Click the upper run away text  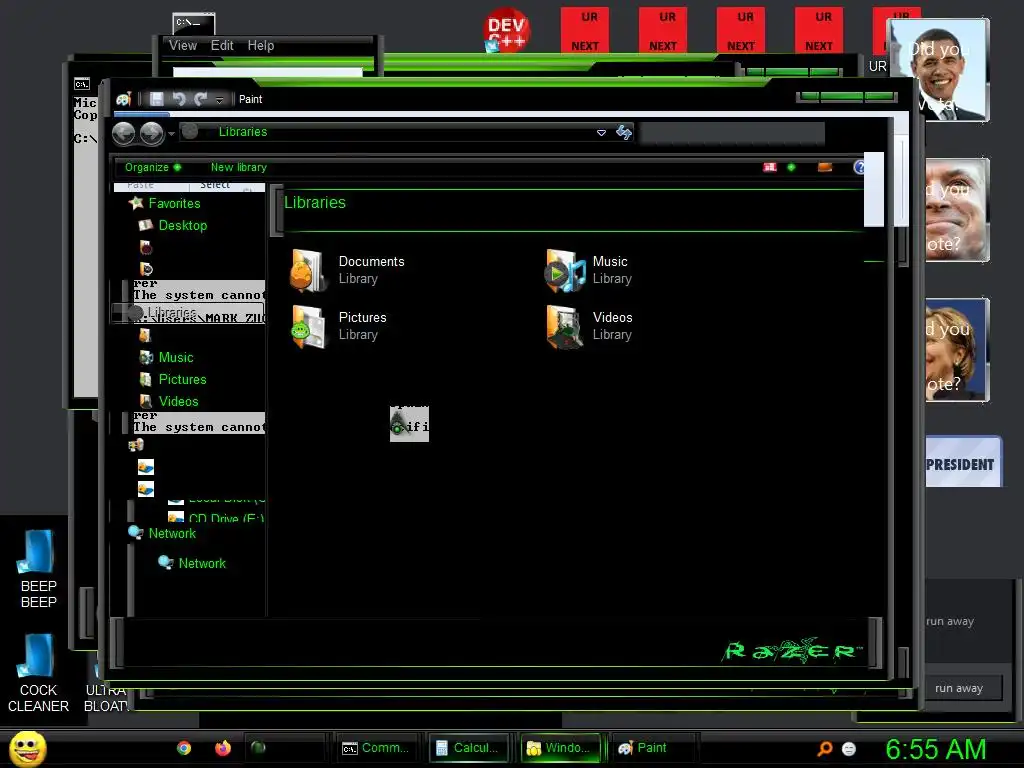950,622
